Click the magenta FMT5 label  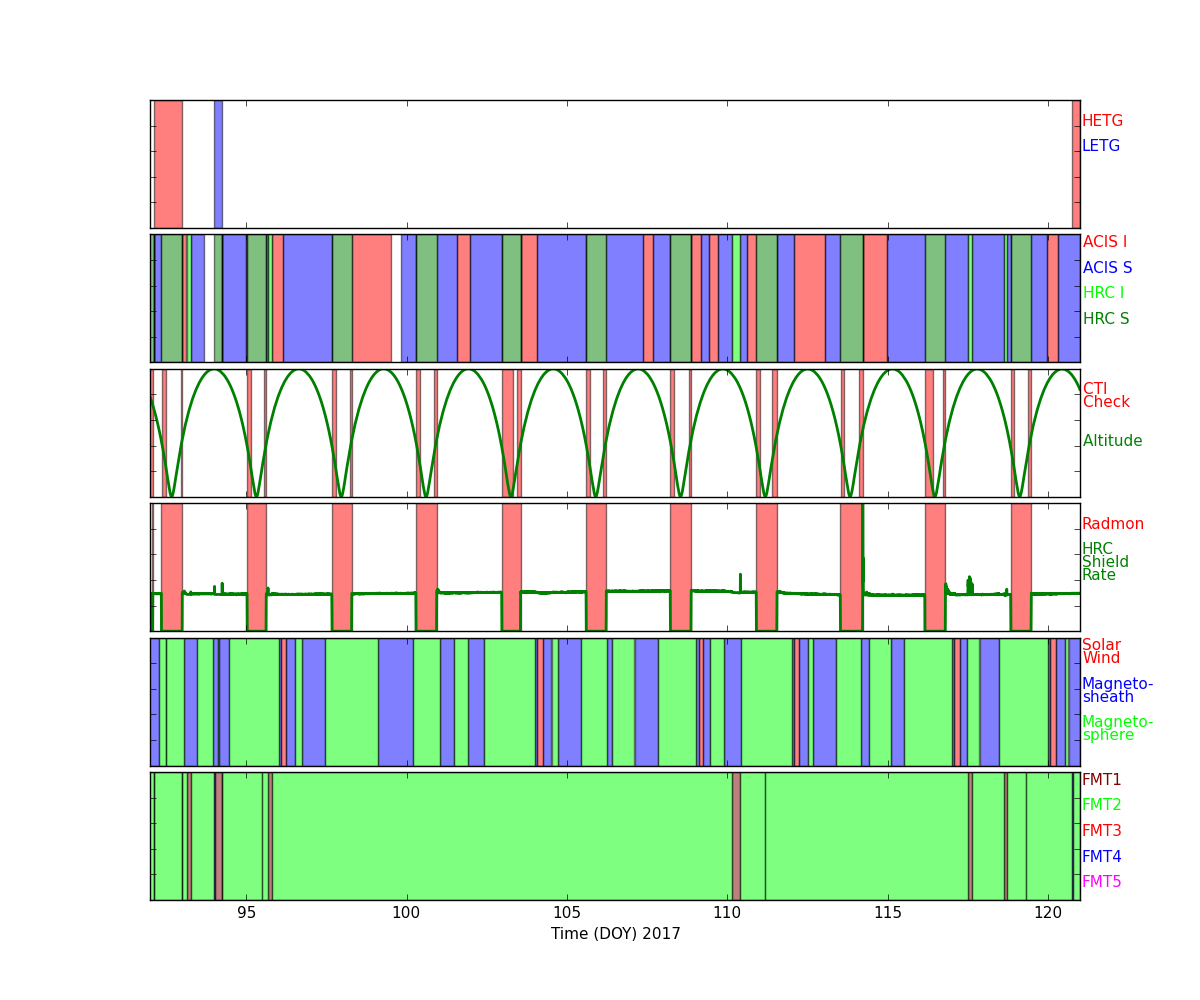point(1101,882)
